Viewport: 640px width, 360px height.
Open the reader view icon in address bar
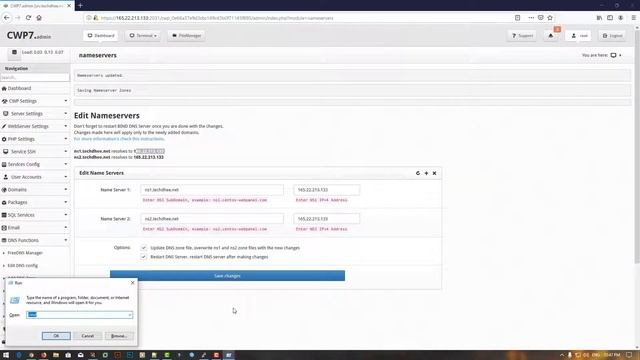(x=518, y=18)
